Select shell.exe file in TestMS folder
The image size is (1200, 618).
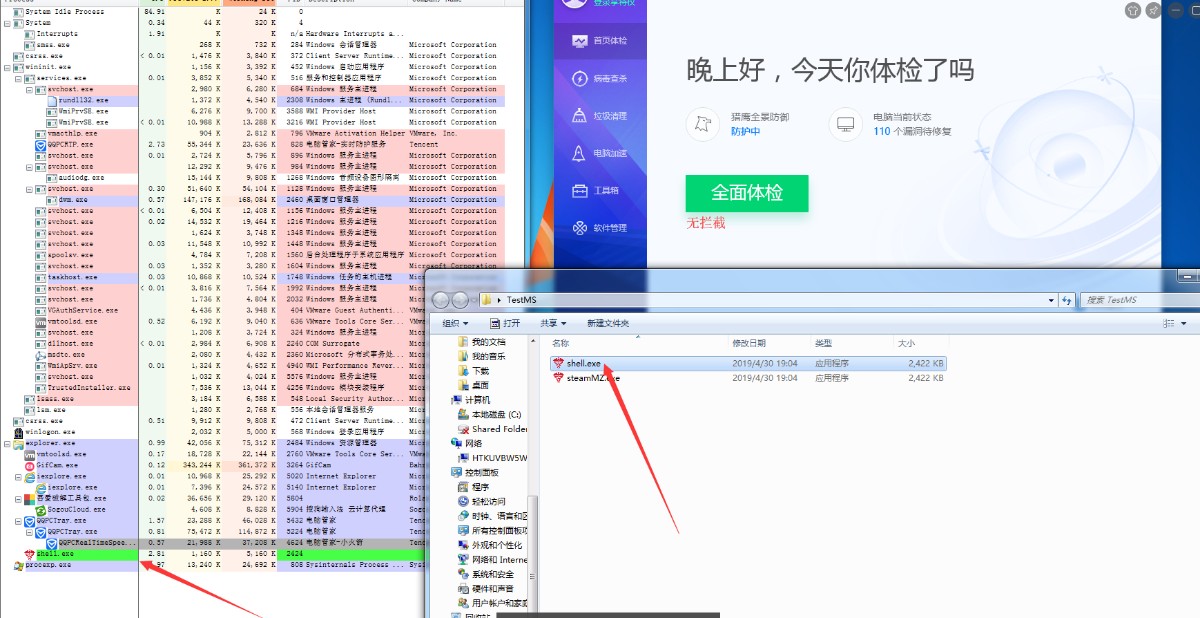click(748, 364)
